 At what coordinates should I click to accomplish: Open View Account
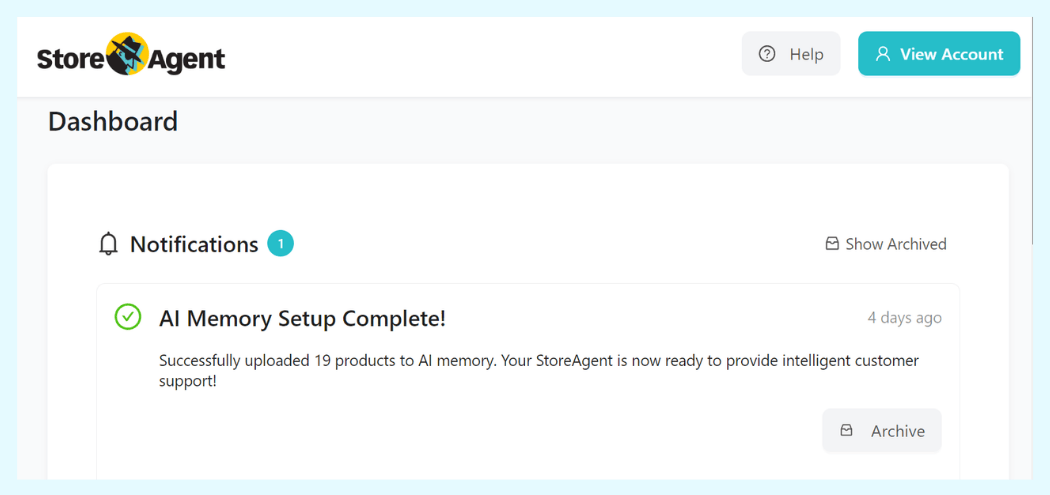[939, 54]
